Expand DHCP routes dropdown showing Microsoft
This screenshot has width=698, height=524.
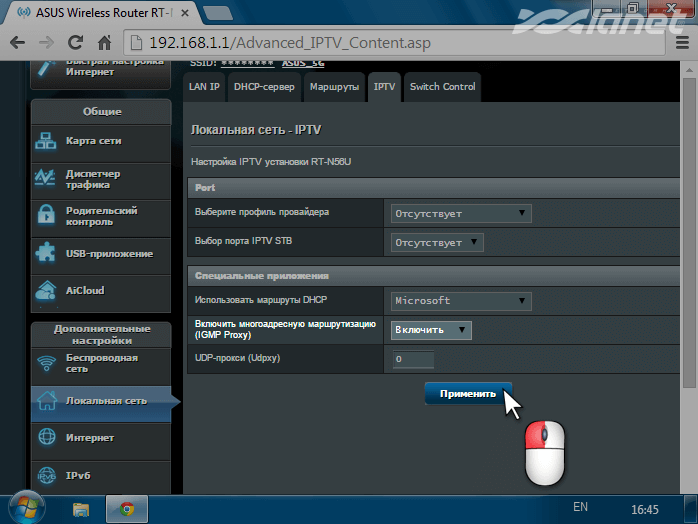pyautogui.click(x=460, y=300)
